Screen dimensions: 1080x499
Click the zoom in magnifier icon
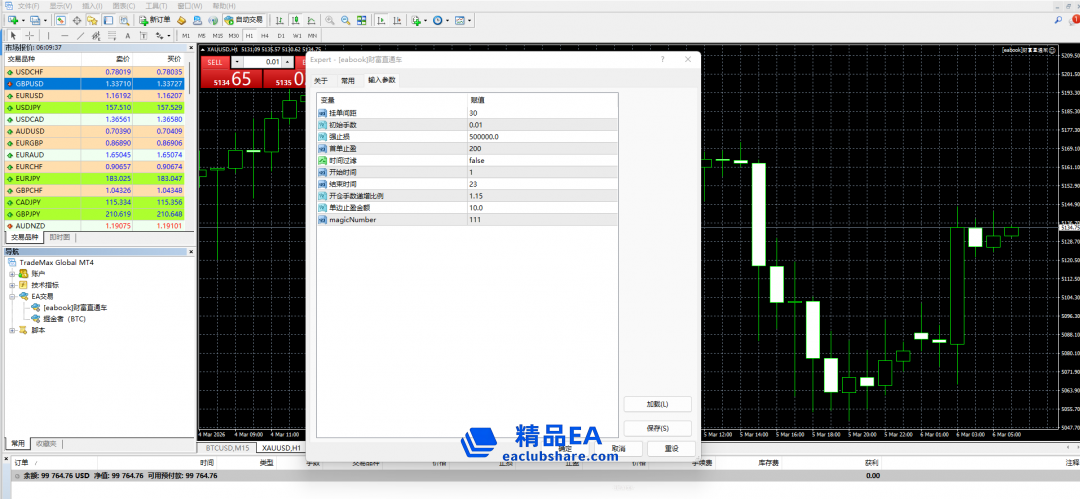[328, 20]
